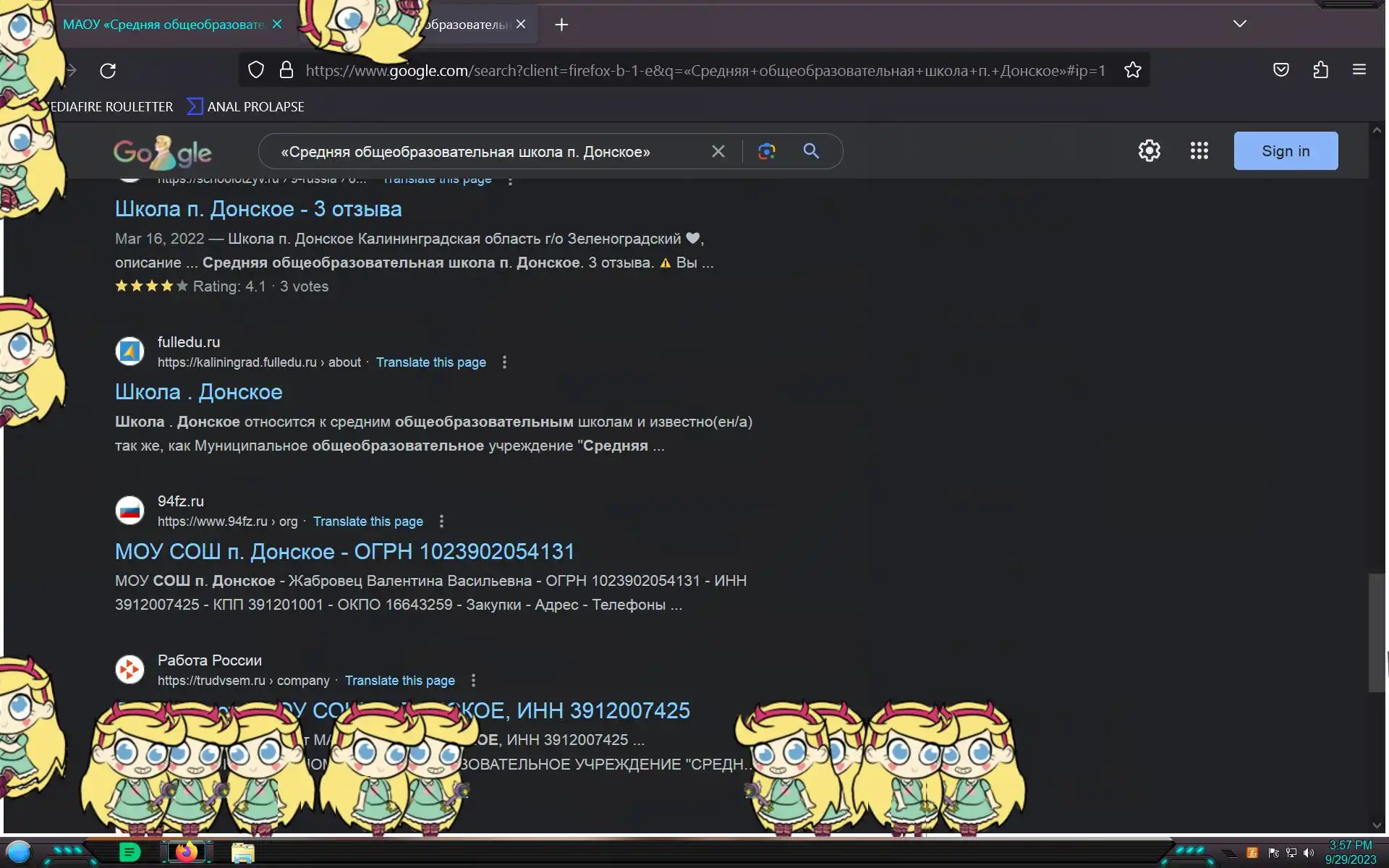Image resolution: width=1389 pixels, height=868 pixels.
Task: Switch to the first МАОУ tab
Action: [x=163, y=25]
